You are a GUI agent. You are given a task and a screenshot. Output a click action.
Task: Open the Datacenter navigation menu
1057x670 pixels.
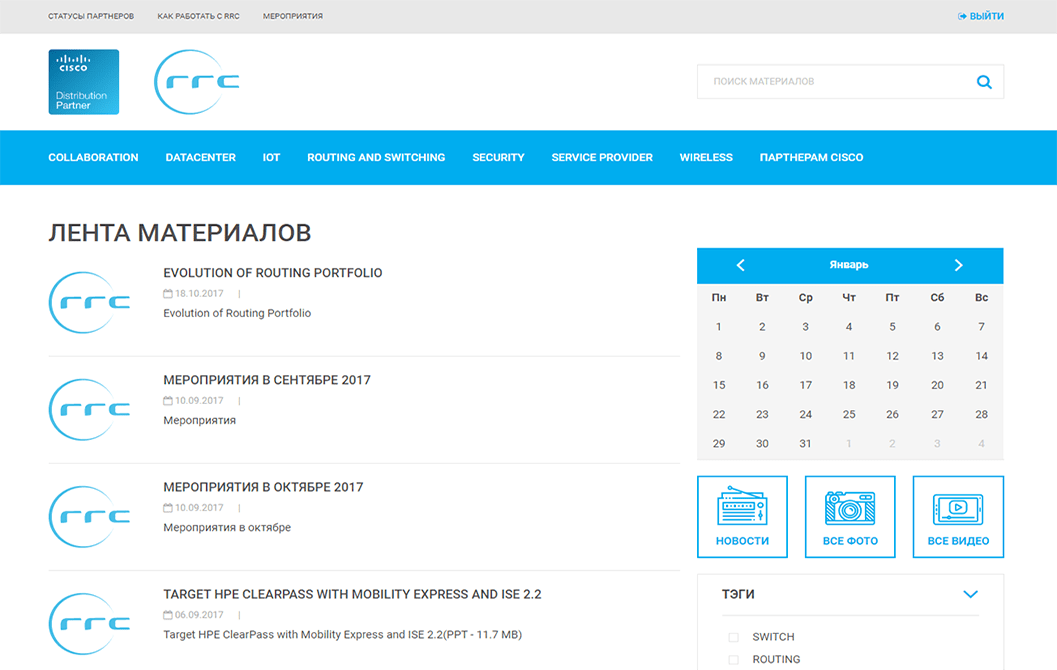pos(201,157)
